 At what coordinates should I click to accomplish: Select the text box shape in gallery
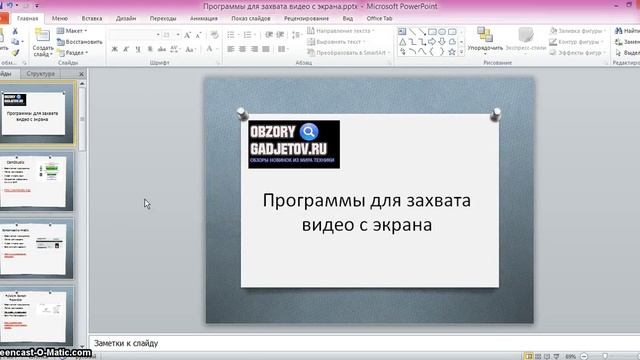tap(402, 31)
